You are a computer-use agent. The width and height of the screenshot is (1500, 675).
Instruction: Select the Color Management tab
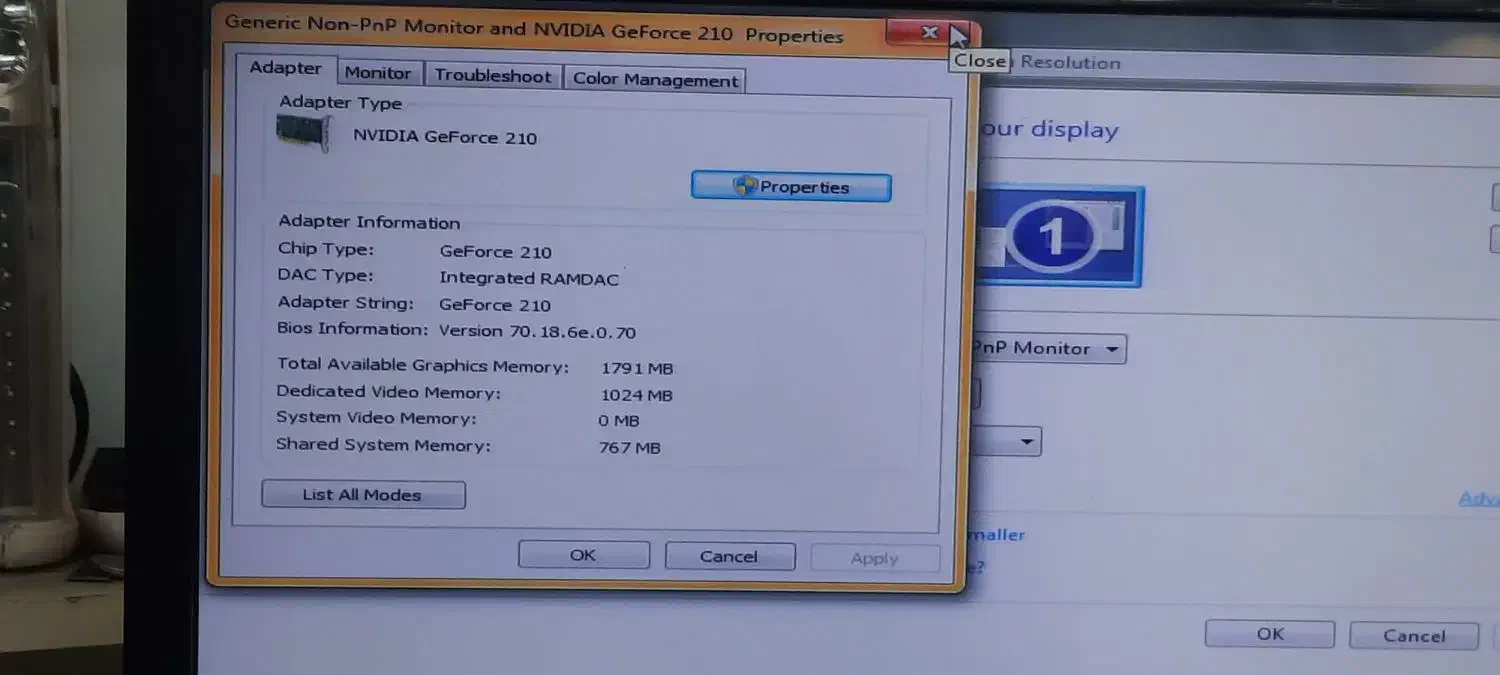coord(655,81)
